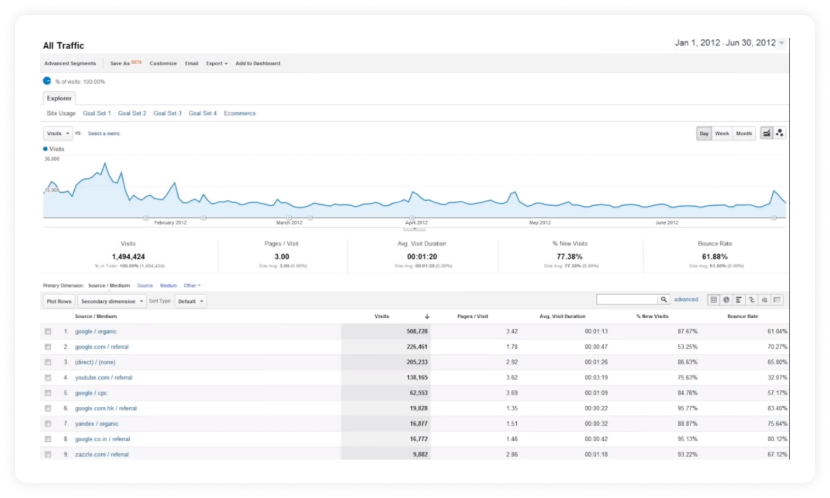Image resolution: width=830 pixels, height=498 pixels.
Task: Click the blue segment circle icon
Action: (x=47, y=81)
